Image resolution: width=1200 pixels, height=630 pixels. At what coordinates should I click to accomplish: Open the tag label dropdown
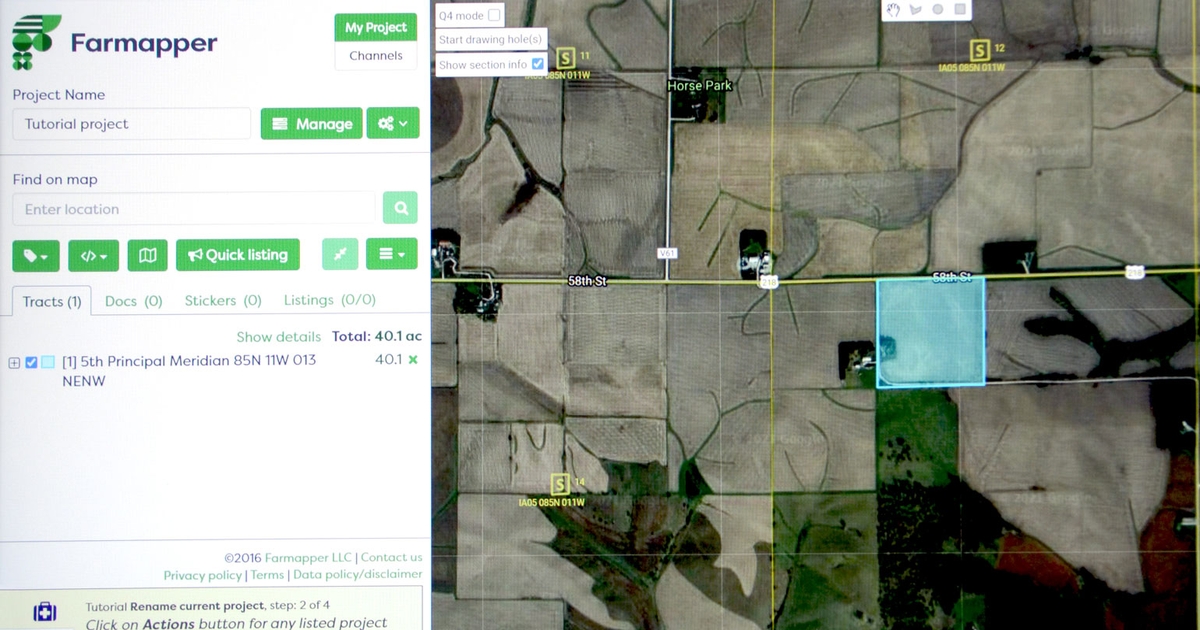(36, 256)
